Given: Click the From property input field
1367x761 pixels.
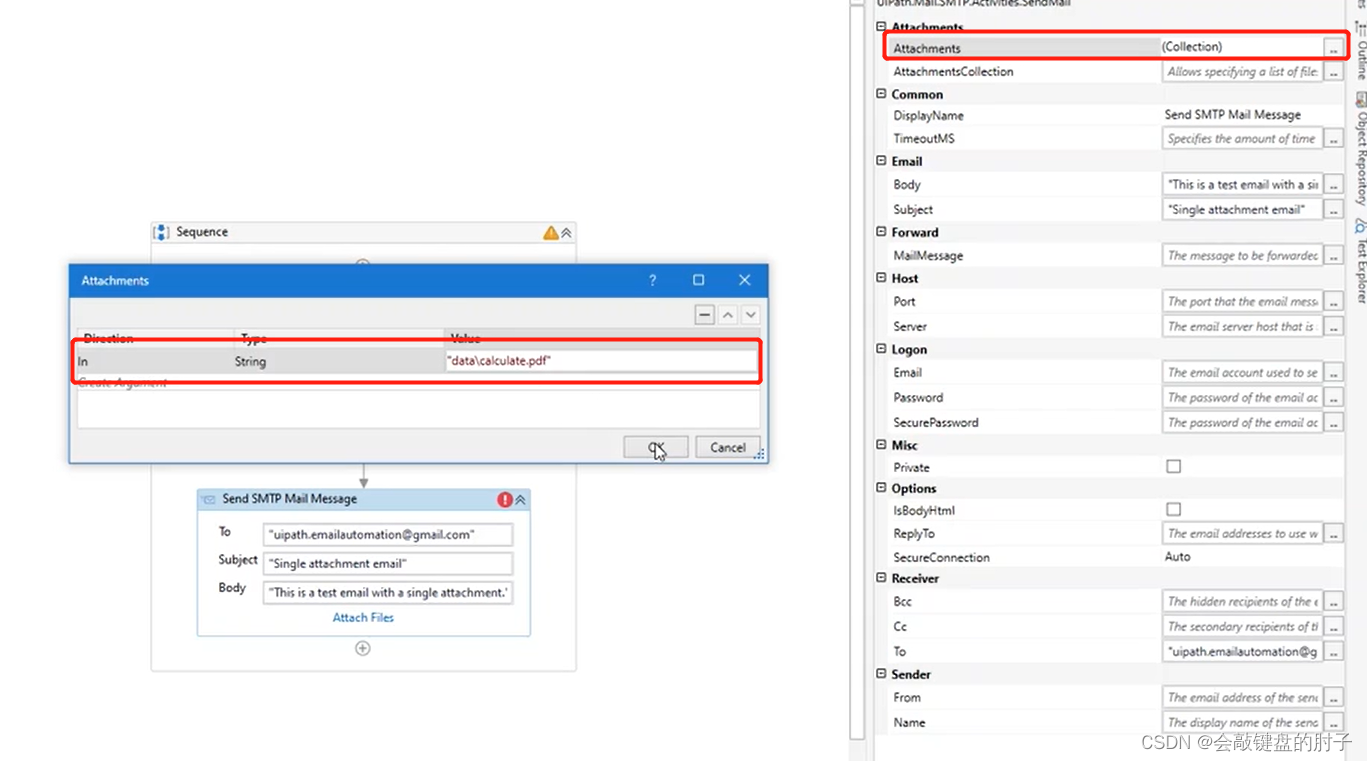Looking at the screenshot, I should click(x=1242, y=697).
